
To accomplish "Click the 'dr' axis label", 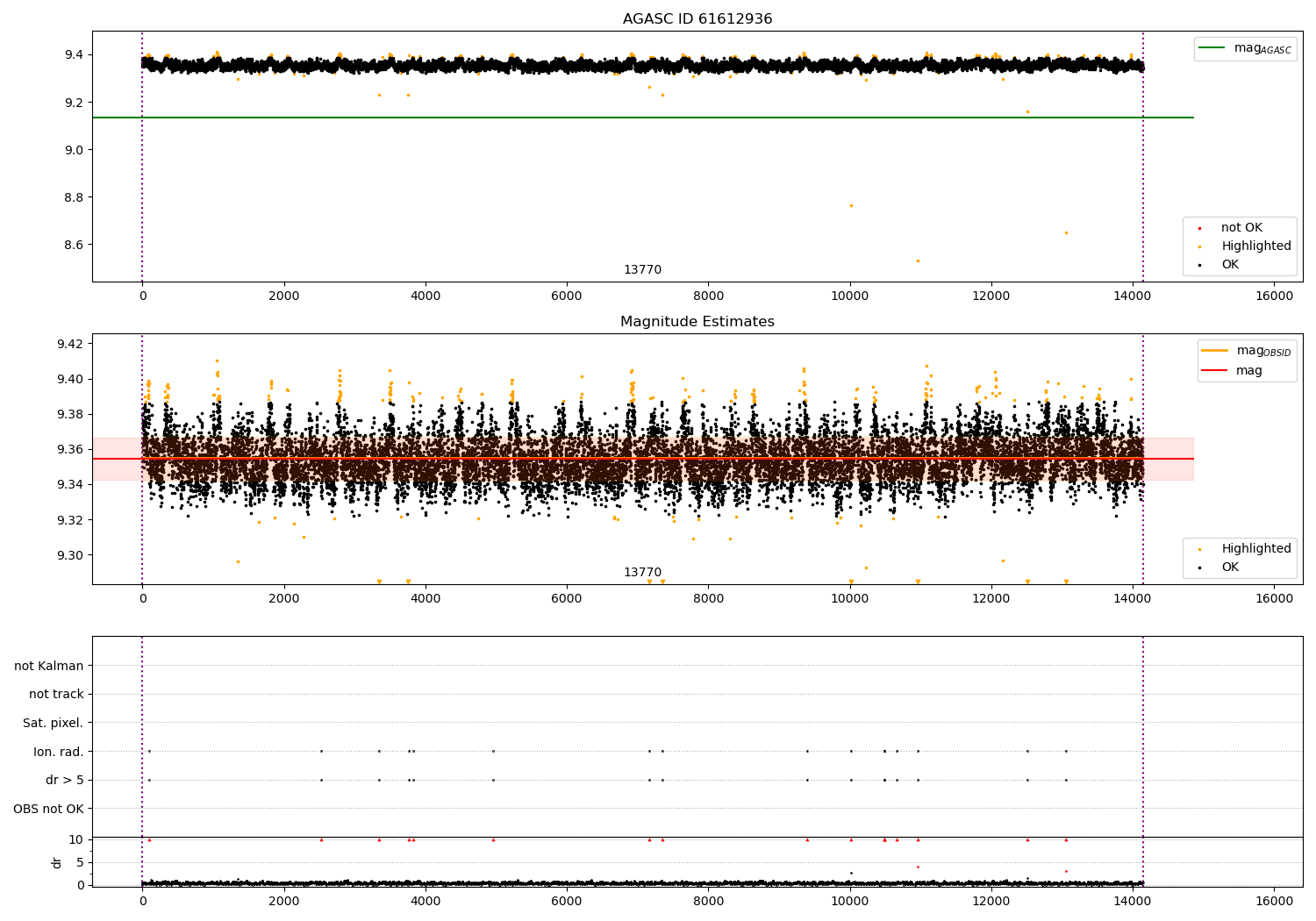I will point(57,862).
